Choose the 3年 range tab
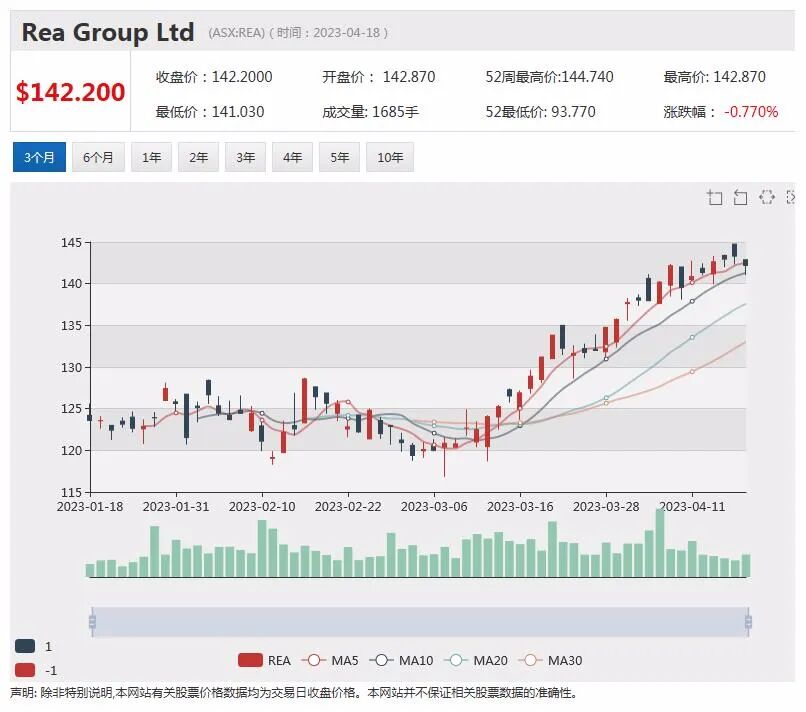The image size is (806, 712). 245,157
